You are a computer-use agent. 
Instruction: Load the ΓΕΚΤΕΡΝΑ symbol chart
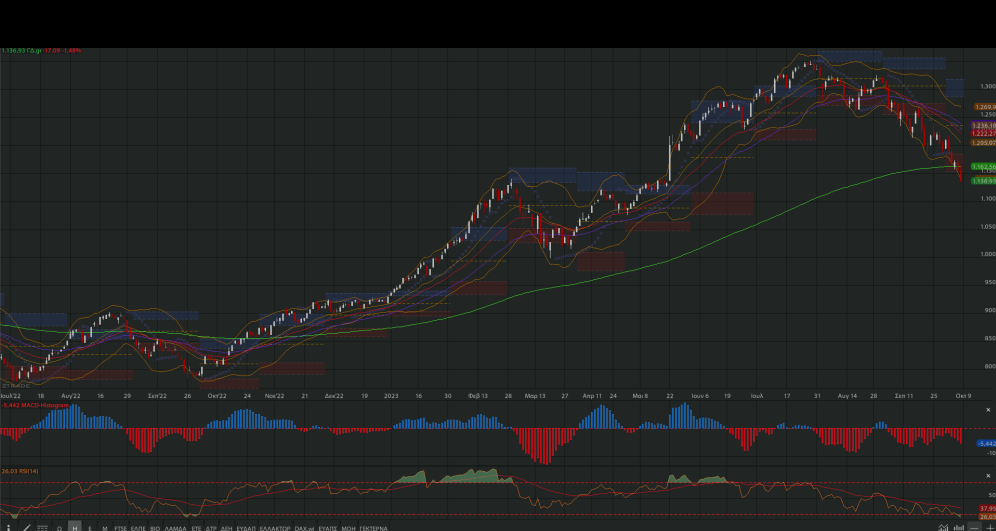374,528
